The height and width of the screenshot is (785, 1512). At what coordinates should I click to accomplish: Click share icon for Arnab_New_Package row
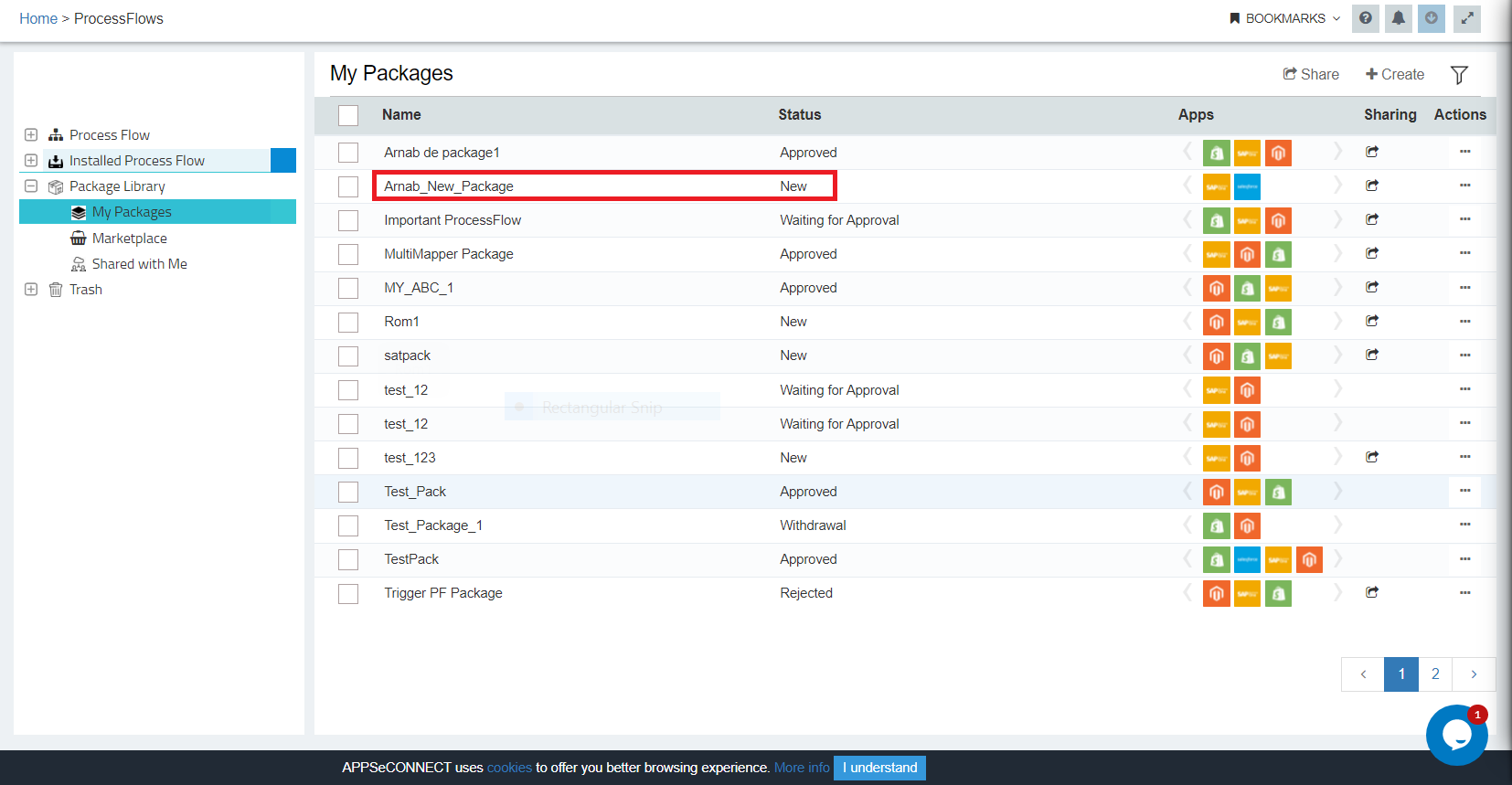[x=1371, y=186]
